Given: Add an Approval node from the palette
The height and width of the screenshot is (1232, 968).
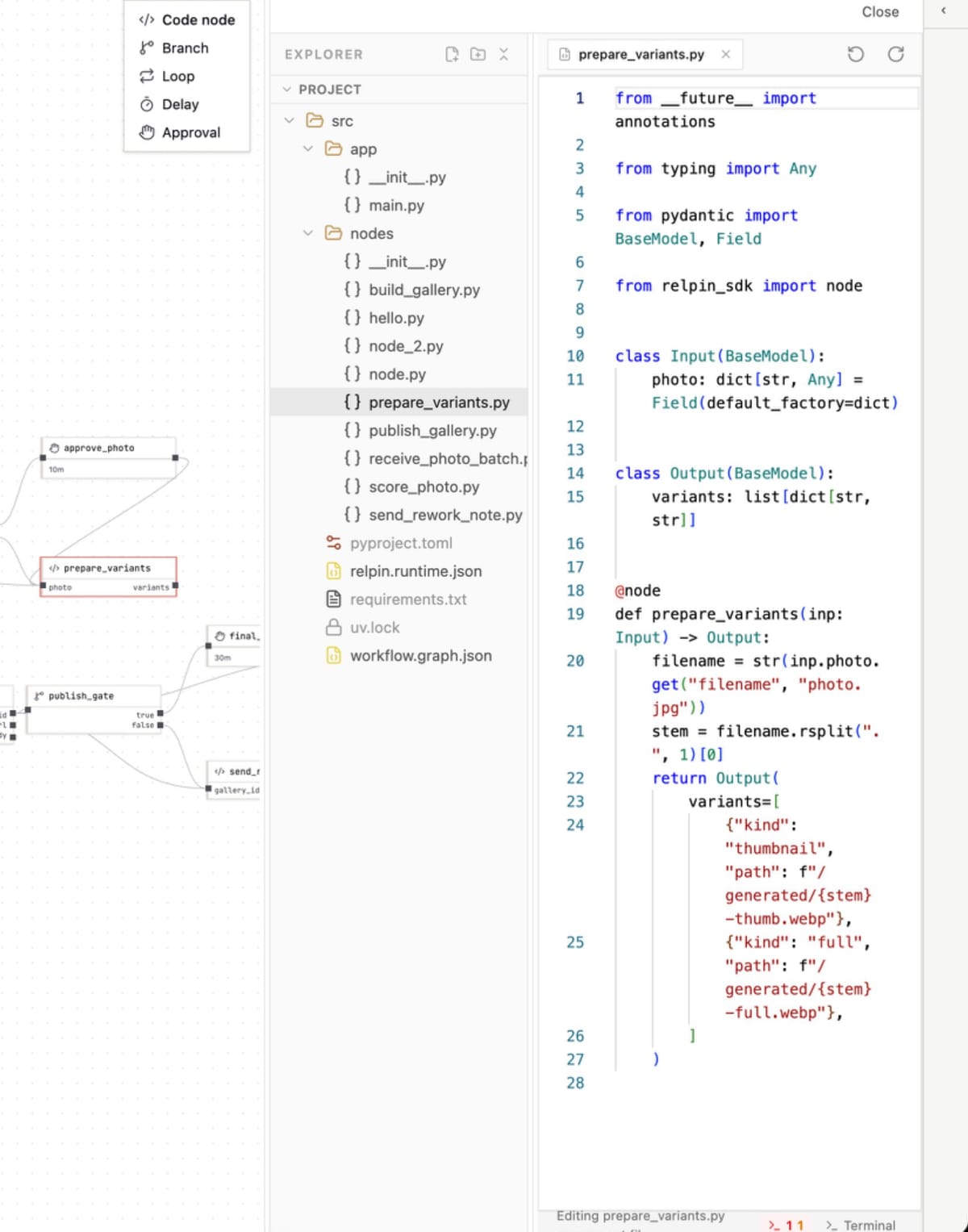Looking at the screenshot, I should pyautogui.click(x=186, y=133).
